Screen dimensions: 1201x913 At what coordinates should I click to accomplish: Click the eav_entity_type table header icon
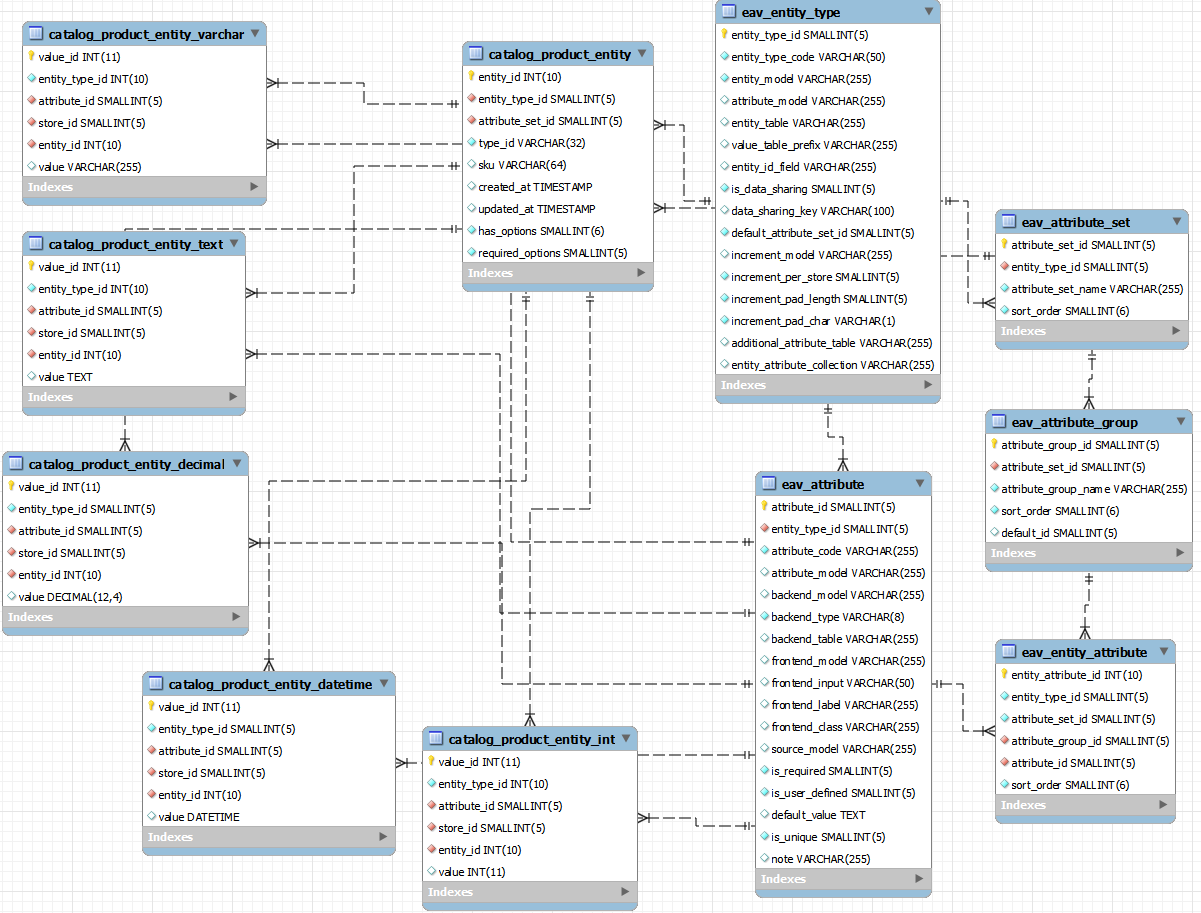pos(729,12)
